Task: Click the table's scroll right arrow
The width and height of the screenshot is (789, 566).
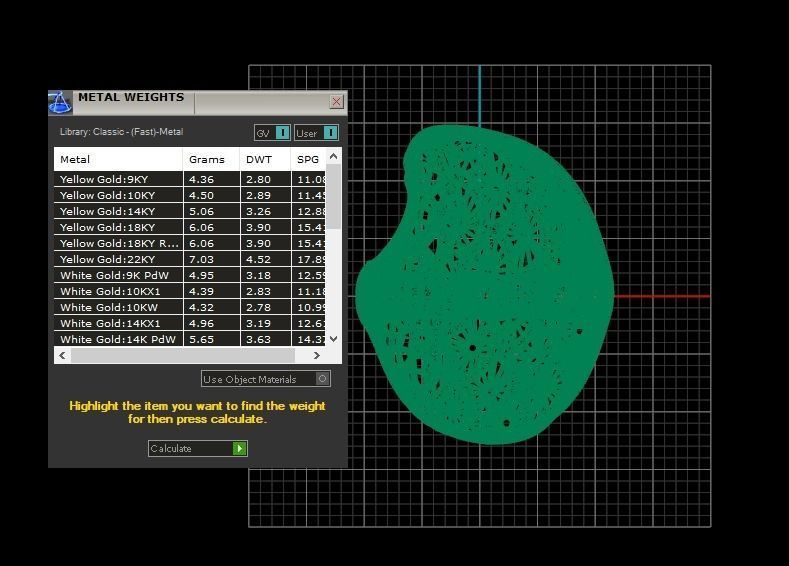Action: [317, 355]
